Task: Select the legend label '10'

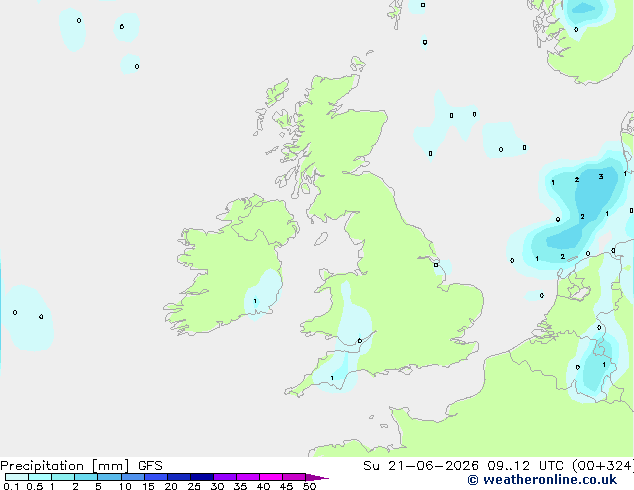Action: pyautogui.click(x=125, y=486)
